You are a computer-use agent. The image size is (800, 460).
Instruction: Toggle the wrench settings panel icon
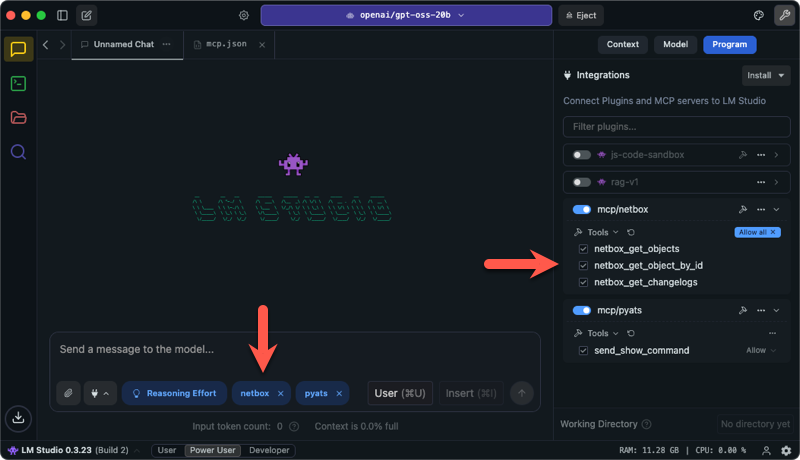click(785, 15)
